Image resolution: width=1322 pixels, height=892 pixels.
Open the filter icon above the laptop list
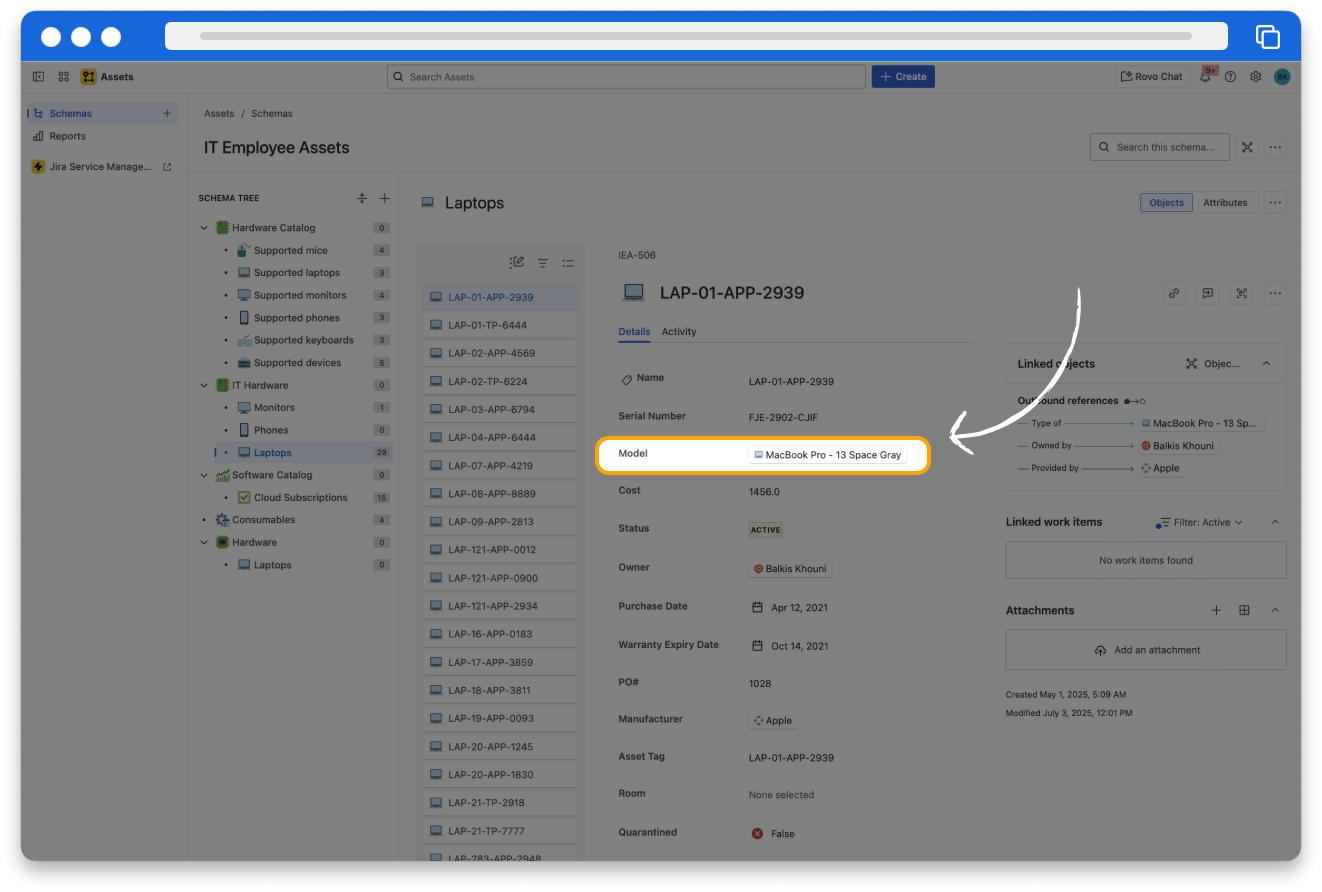(x=542, y=263)
